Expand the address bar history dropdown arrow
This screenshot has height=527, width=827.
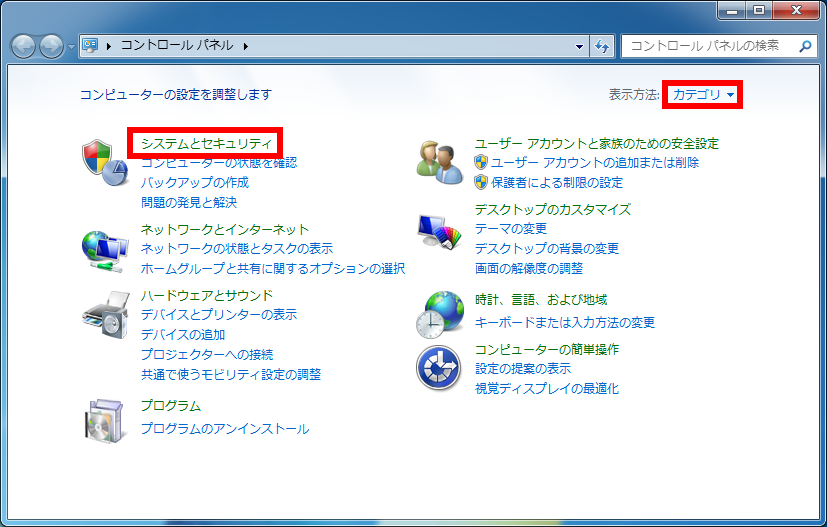[x=579, y=46]
